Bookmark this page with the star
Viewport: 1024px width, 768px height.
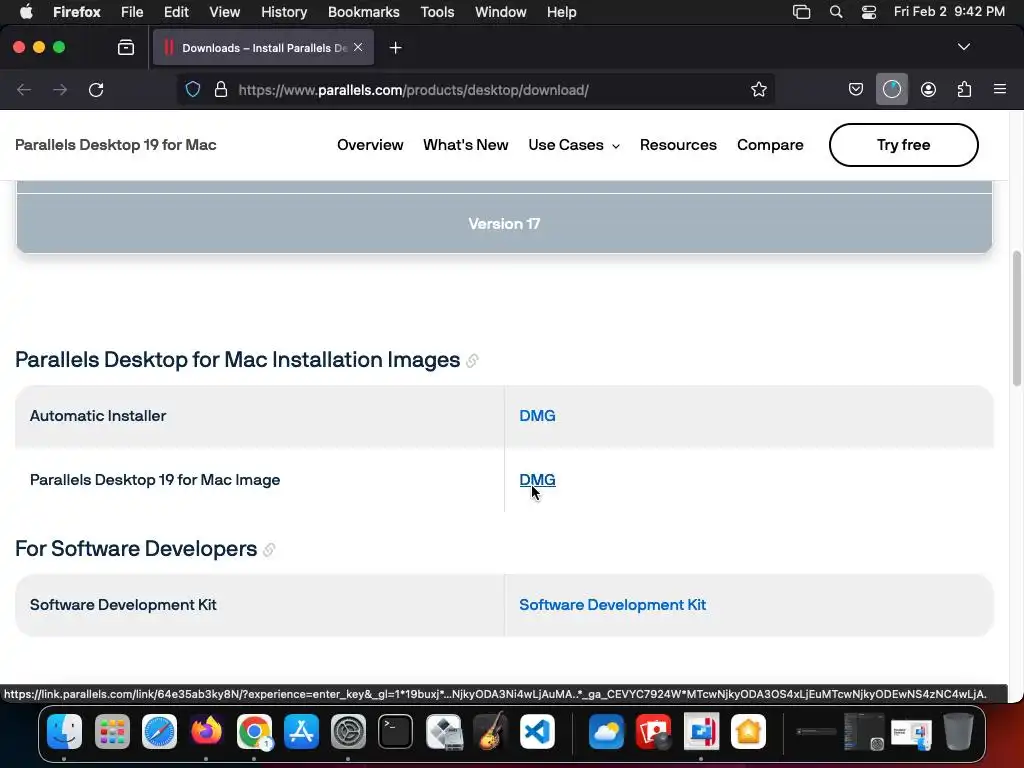(758, 89)
